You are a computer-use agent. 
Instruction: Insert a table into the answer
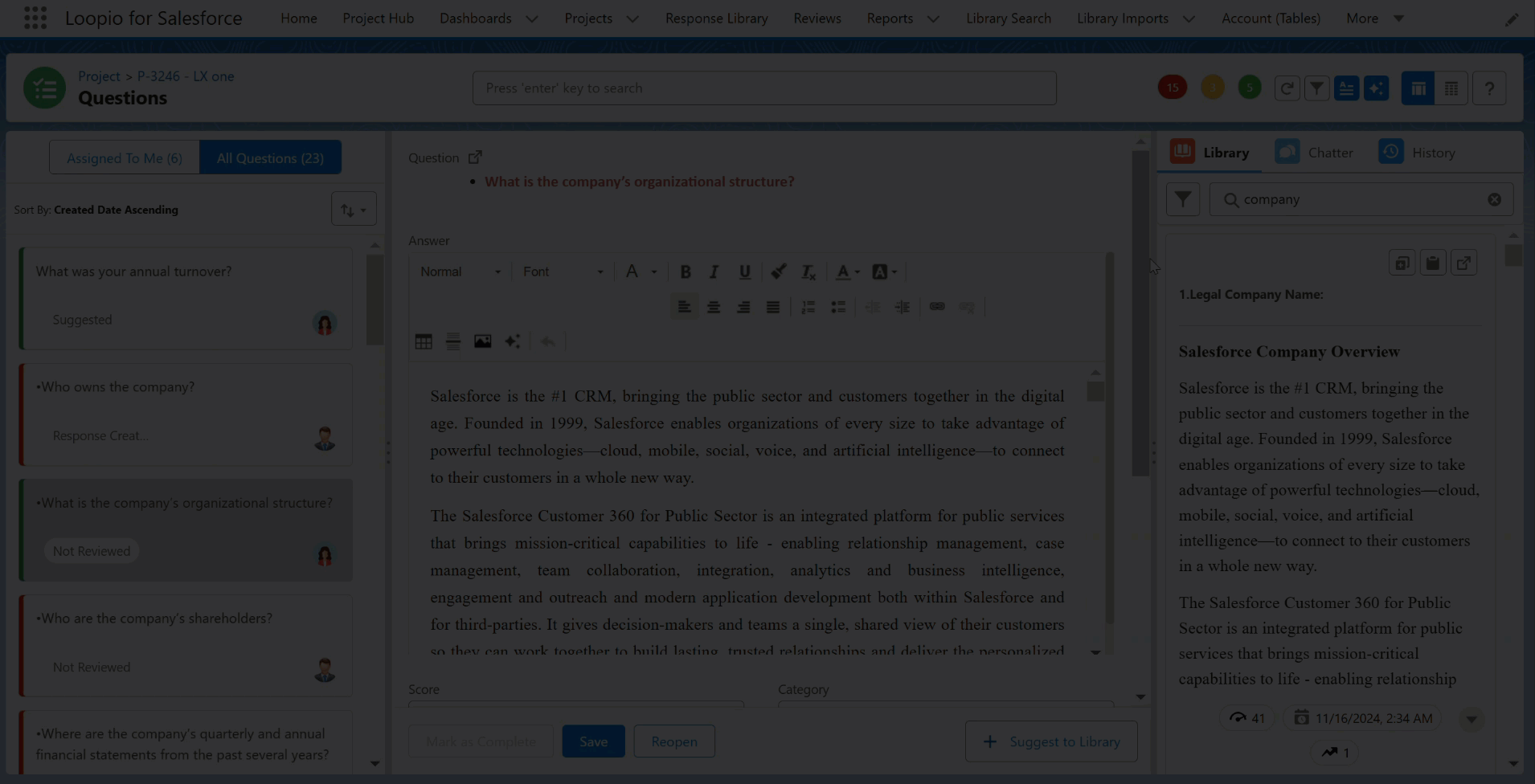click(x=424, y=341)
